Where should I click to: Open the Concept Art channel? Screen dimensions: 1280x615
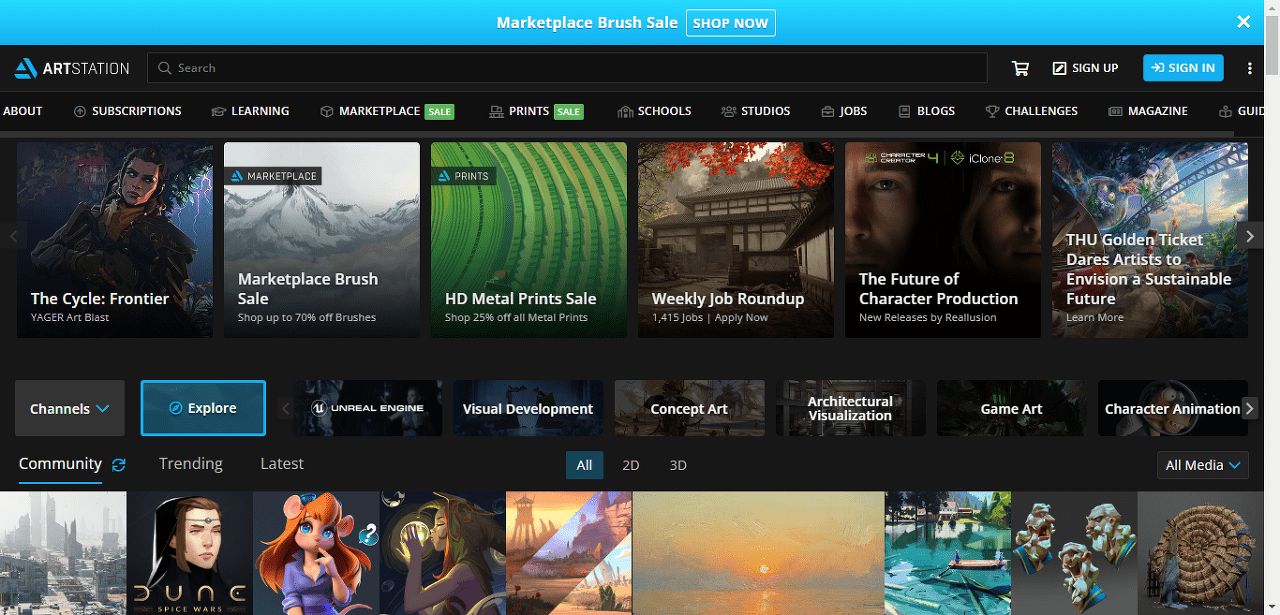pos(690,408)
